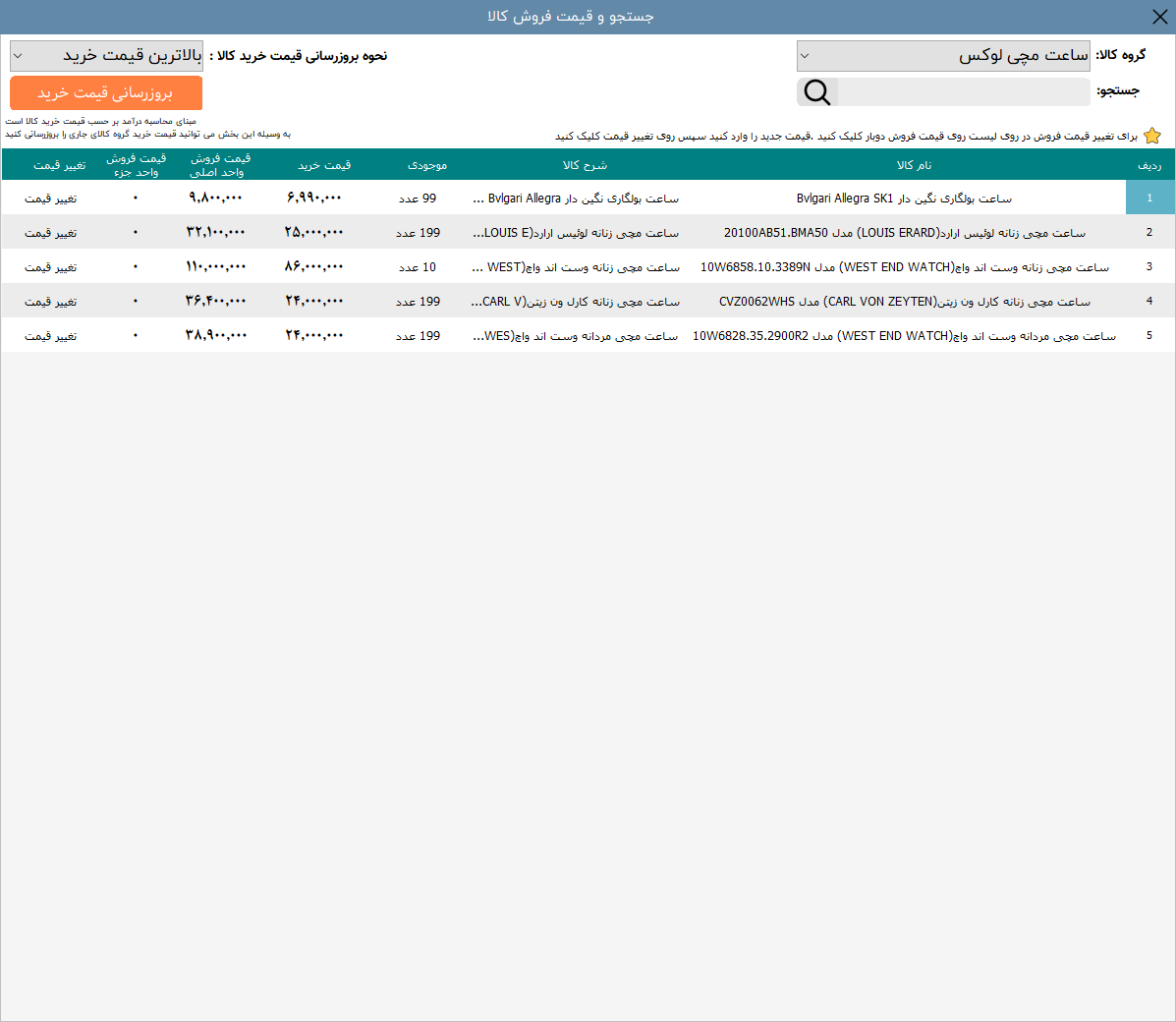Image resolution: width=1176 pixels, height=1022 pixels.
Task: Click قیمت فروش واحد جزء column header
Action: coord(136,165)
